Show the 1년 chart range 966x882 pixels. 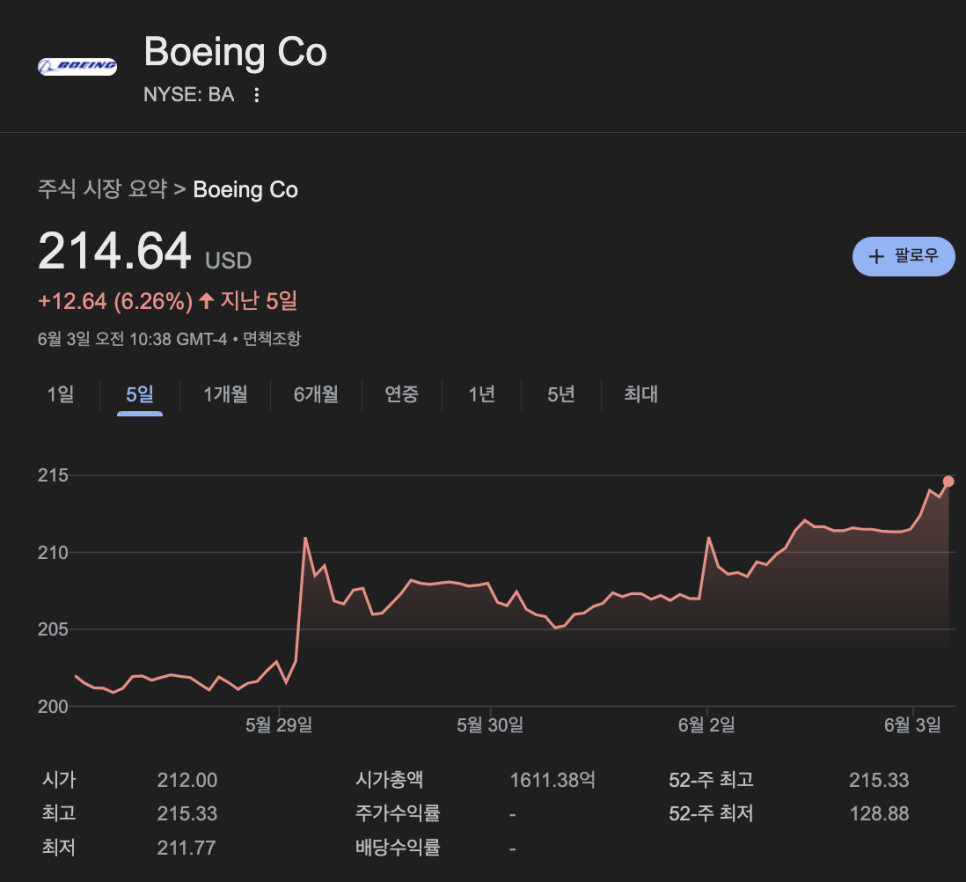[x=482, y=394]
